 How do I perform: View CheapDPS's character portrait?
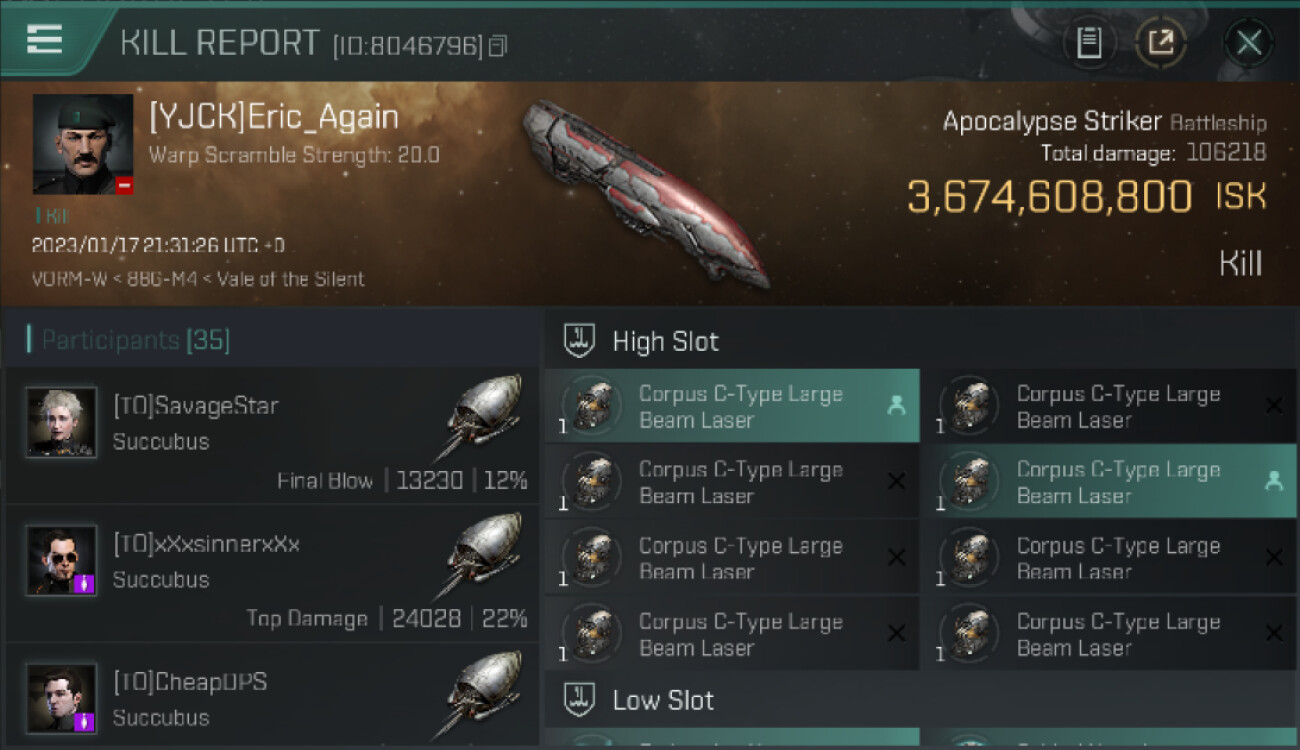coord(62,698)
